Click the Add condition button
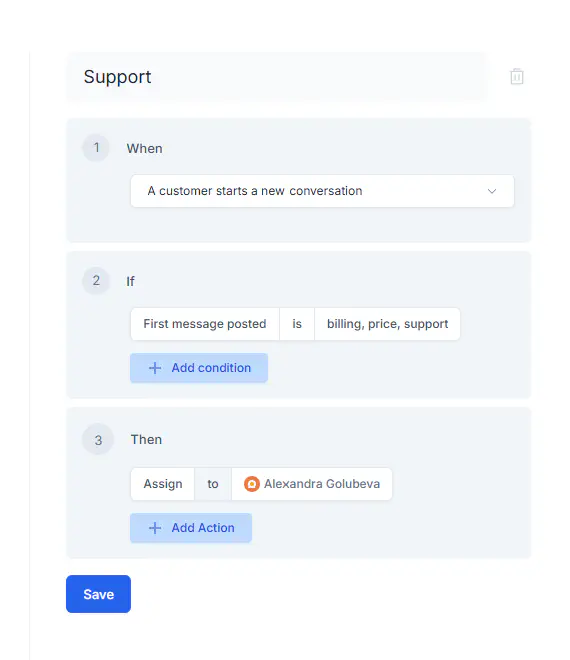The image size is (570, 660). pos(199,368)
